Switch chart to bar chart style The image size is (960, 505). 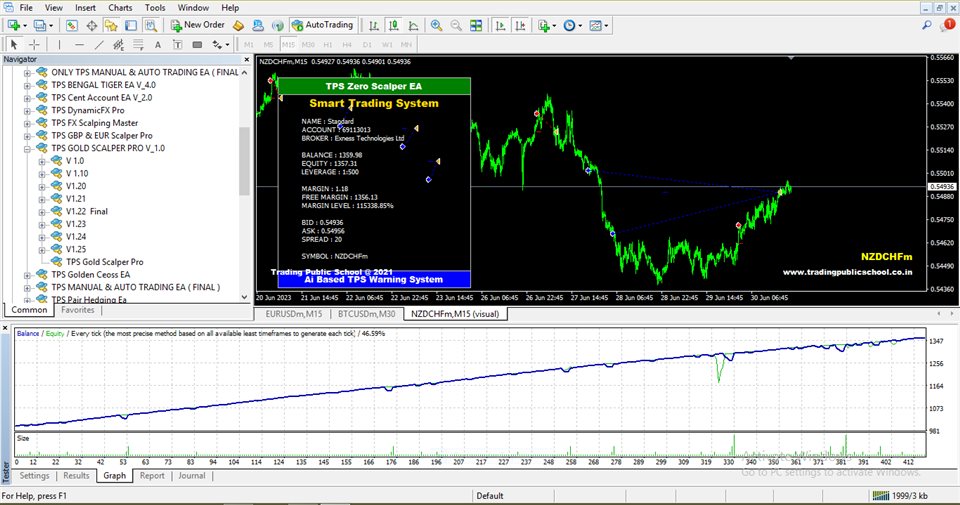coord(373,25)
